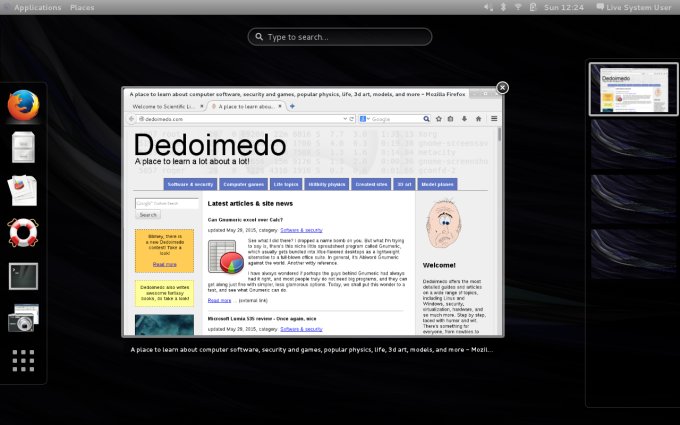The width and height of the screenshot is (680, 425).
Task: Open the Software & security category link under Gnumeric
Action: point(301,230)
